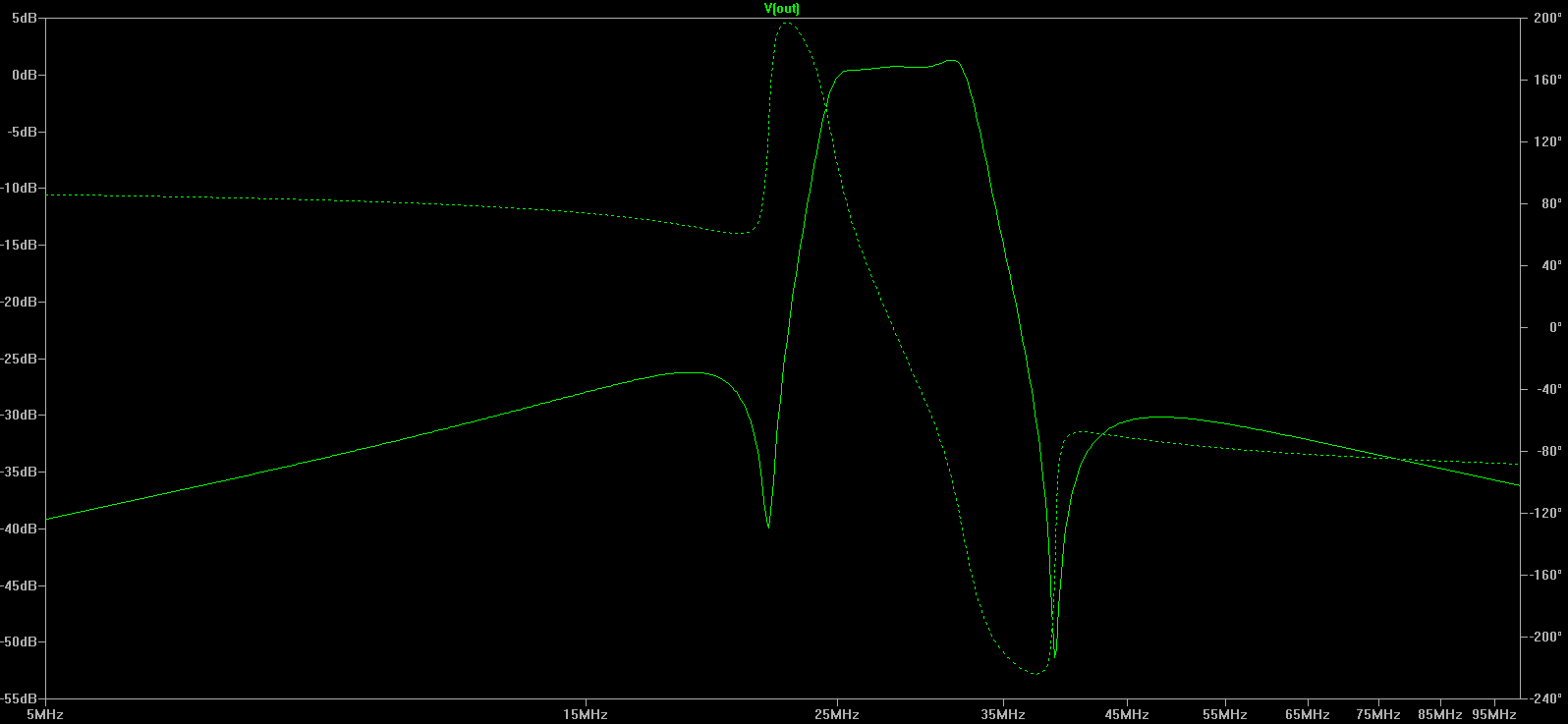
Task: Click the 35MHz frequency axis label
Action: pyautogui.click(x=1002, y=714)
